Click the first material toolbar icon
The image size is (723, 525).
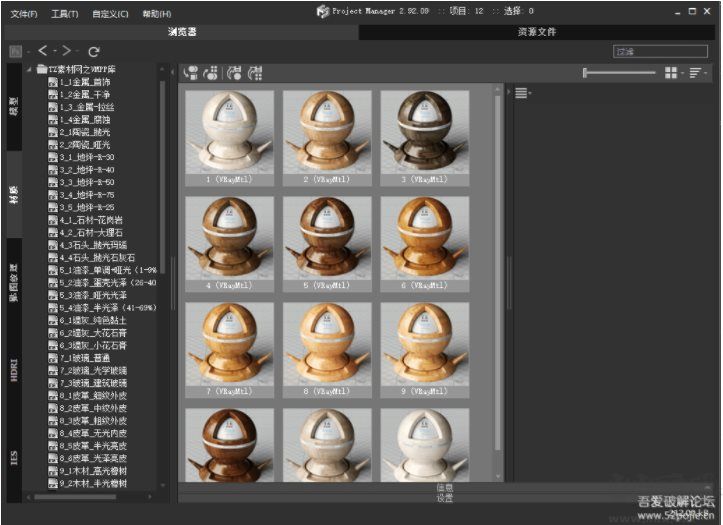pyautogui.click(x=190, y=72)
